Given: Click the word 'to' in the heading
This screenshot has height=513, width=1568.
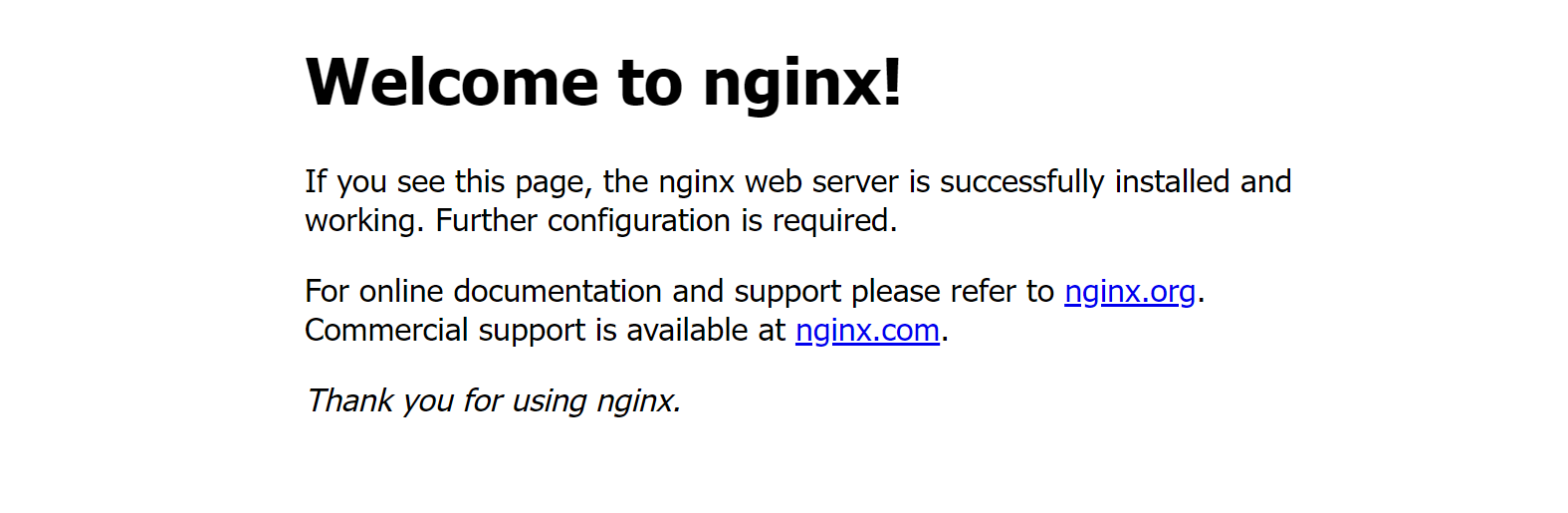Looking at the screenshot, I should pos(650,84).
